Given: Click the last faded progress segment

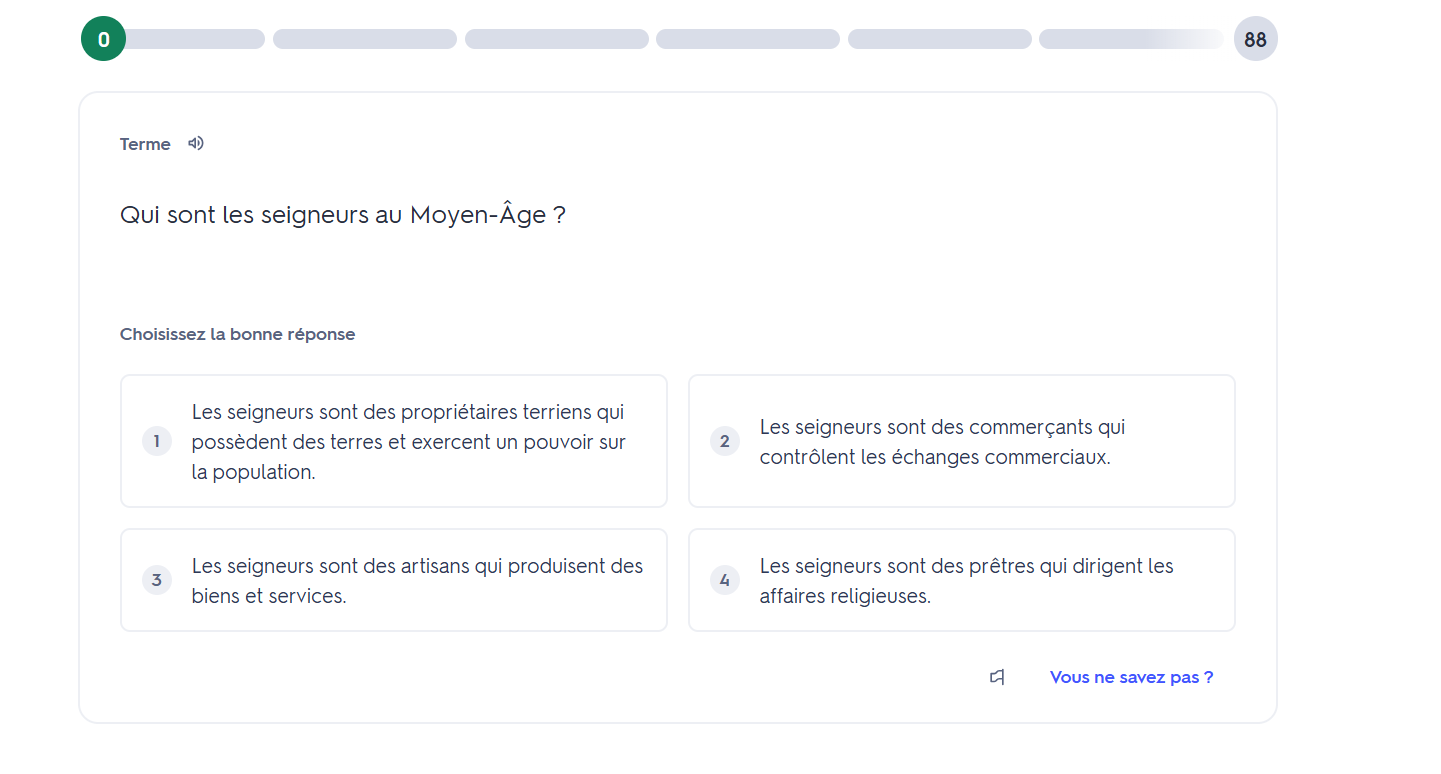Looking at the screenshot, I should [1130, 39].
